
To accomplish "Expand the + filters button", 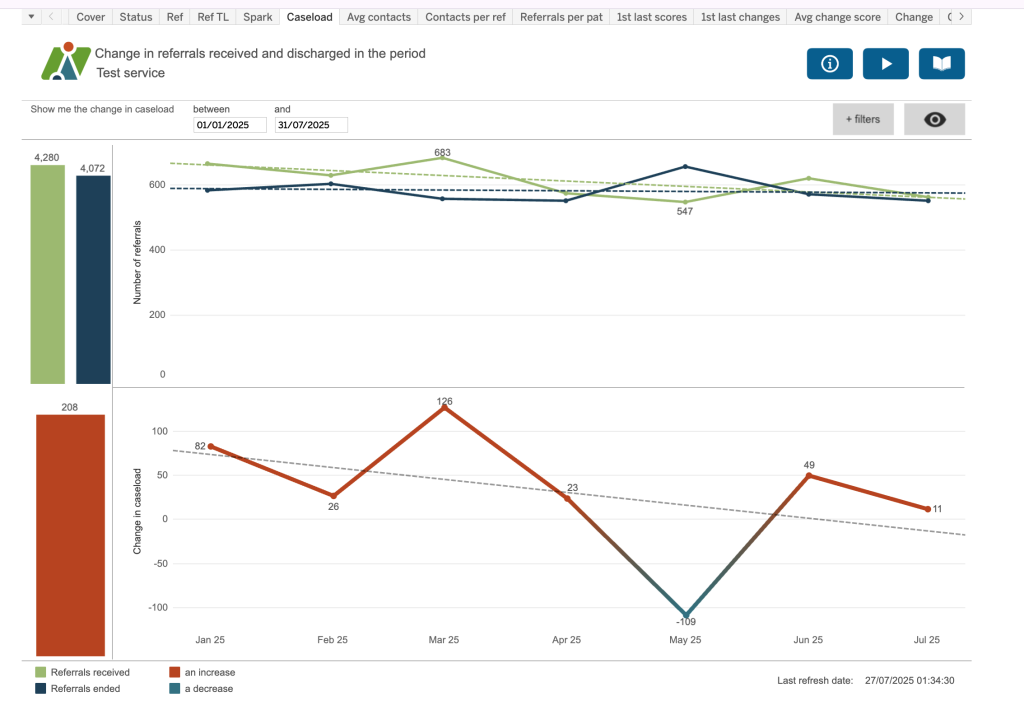I will tap(863, 119).
